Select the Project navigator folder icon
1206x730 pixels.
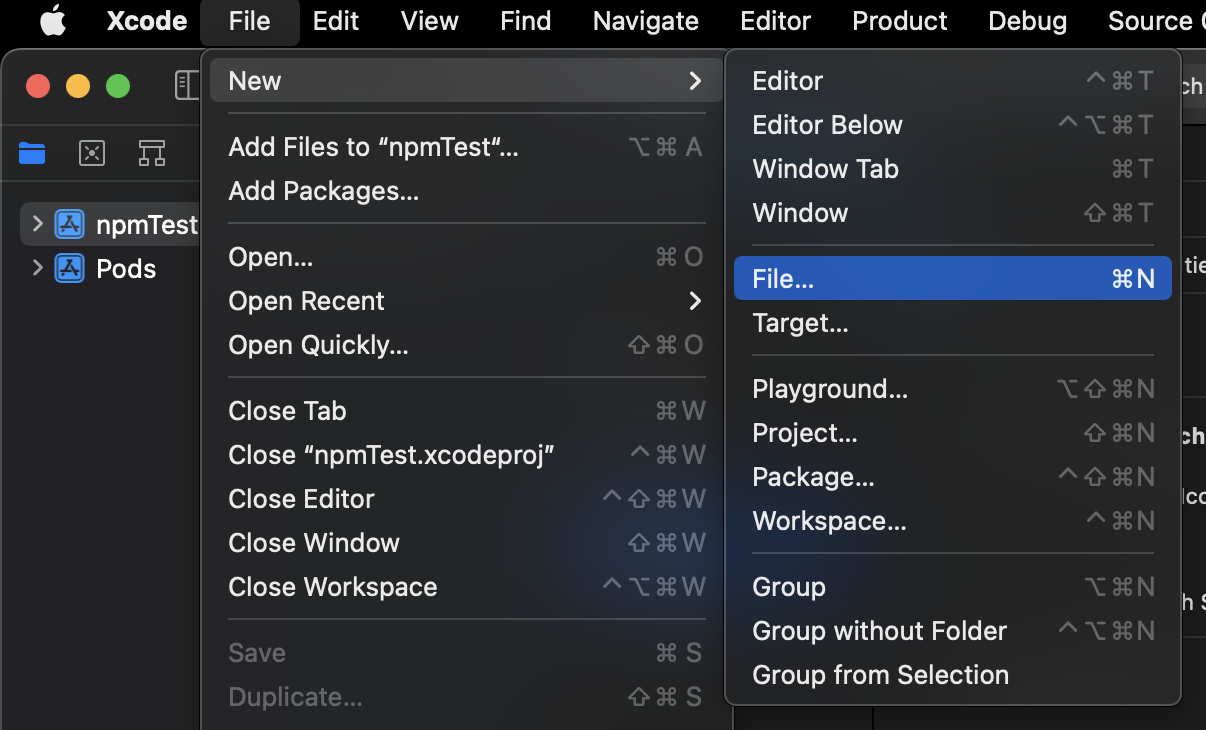click(x=32, y=153)
